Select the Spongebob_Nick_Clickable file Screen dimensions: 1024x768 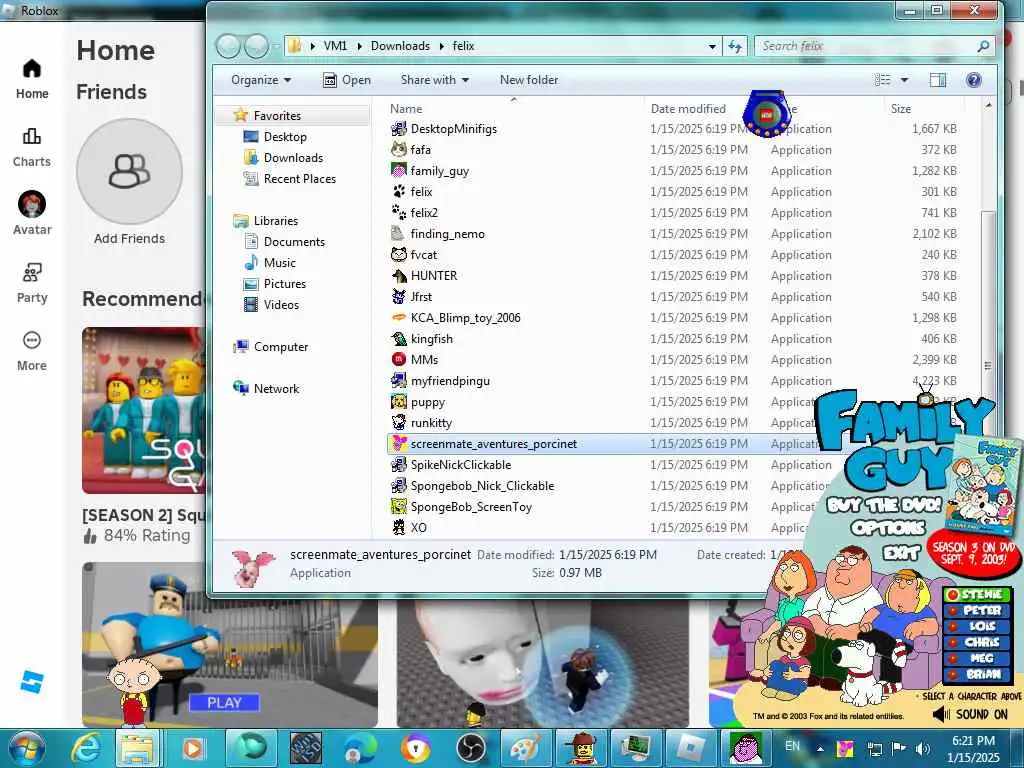tap(482, 485)
